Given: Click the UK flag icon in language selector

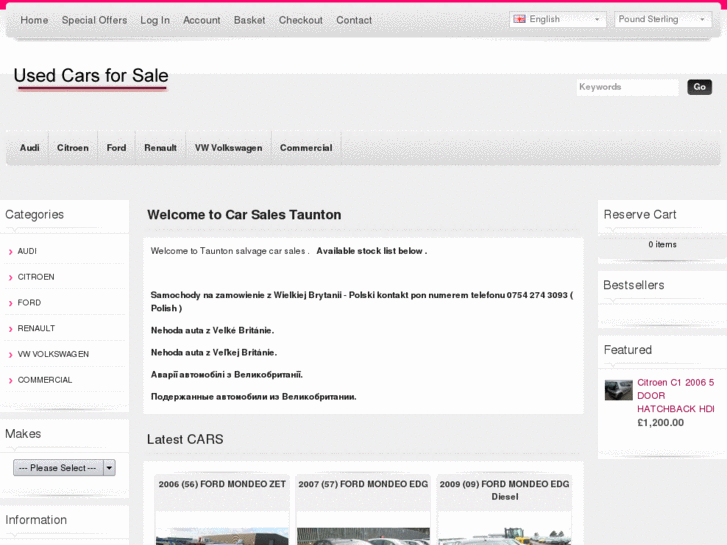Looking at the screenshot, I should [x=519, y=19].
